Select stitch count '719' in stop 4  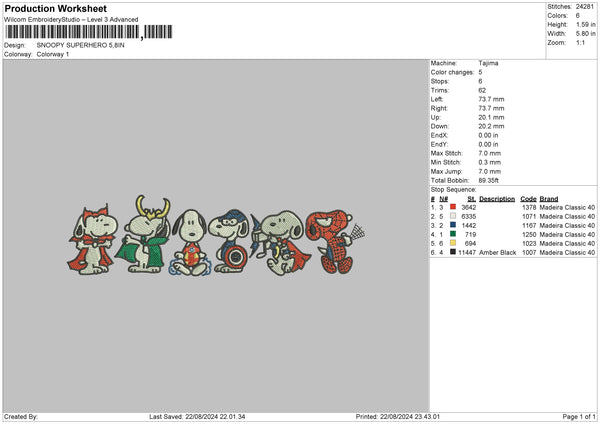pyautogui.click(x=471, y=235)
